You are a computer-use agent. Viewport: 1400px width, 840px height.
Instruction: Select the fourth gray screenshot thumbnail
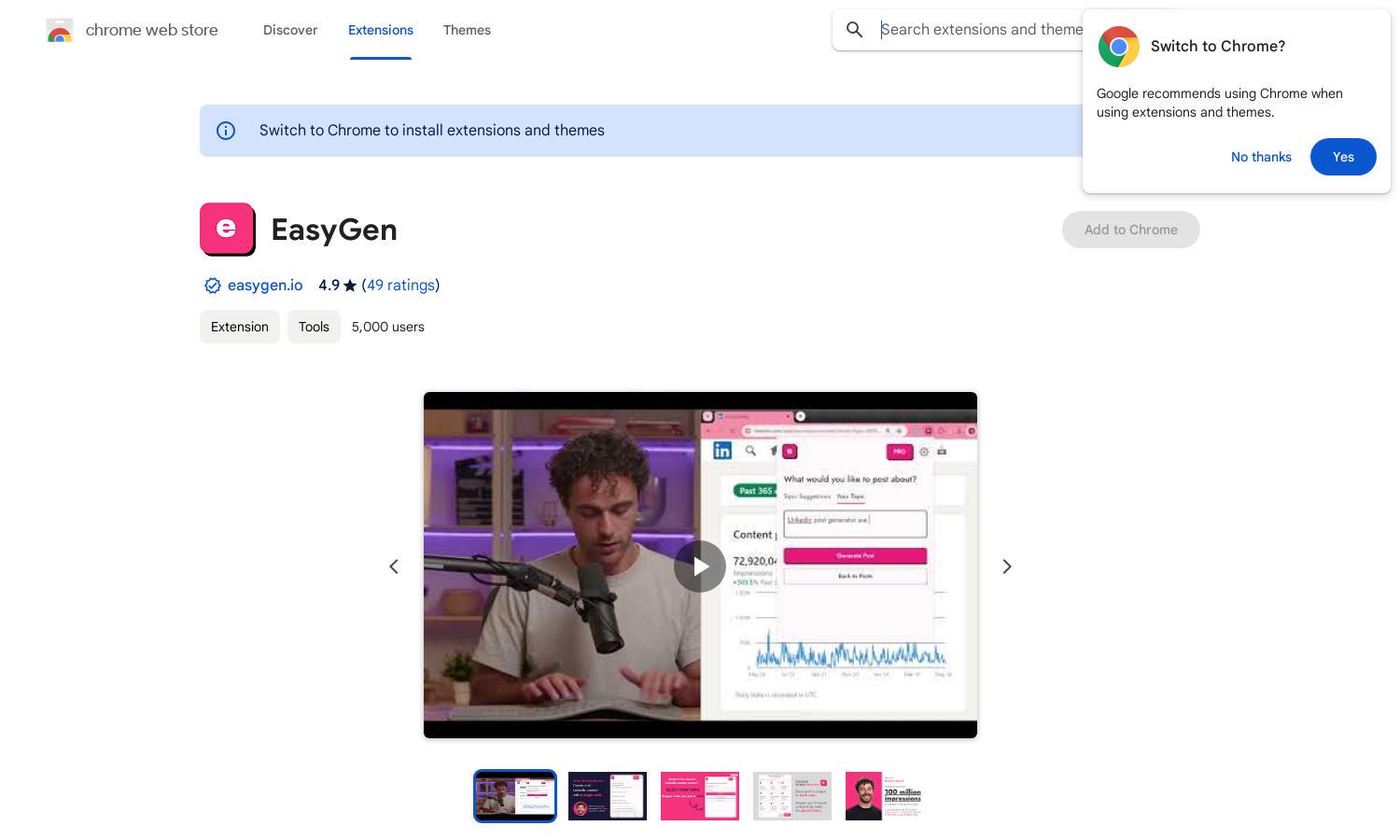tap(792, 796)
